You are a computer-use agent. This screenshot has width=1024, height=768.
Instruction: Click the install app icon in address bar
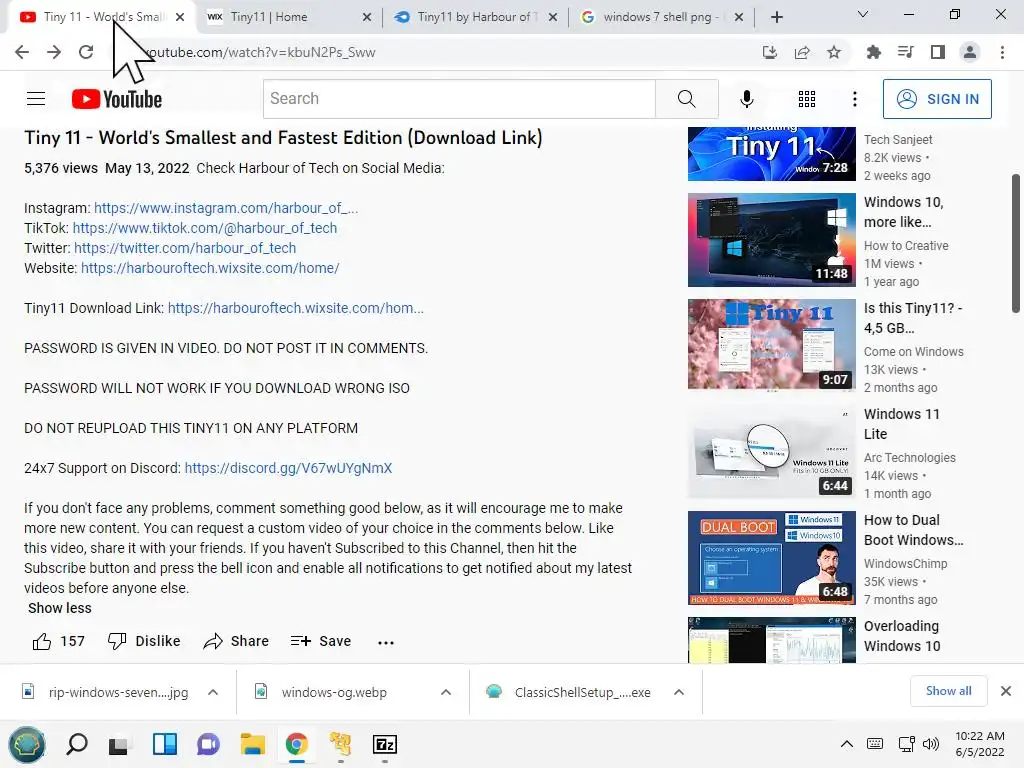tap(770, 52)
